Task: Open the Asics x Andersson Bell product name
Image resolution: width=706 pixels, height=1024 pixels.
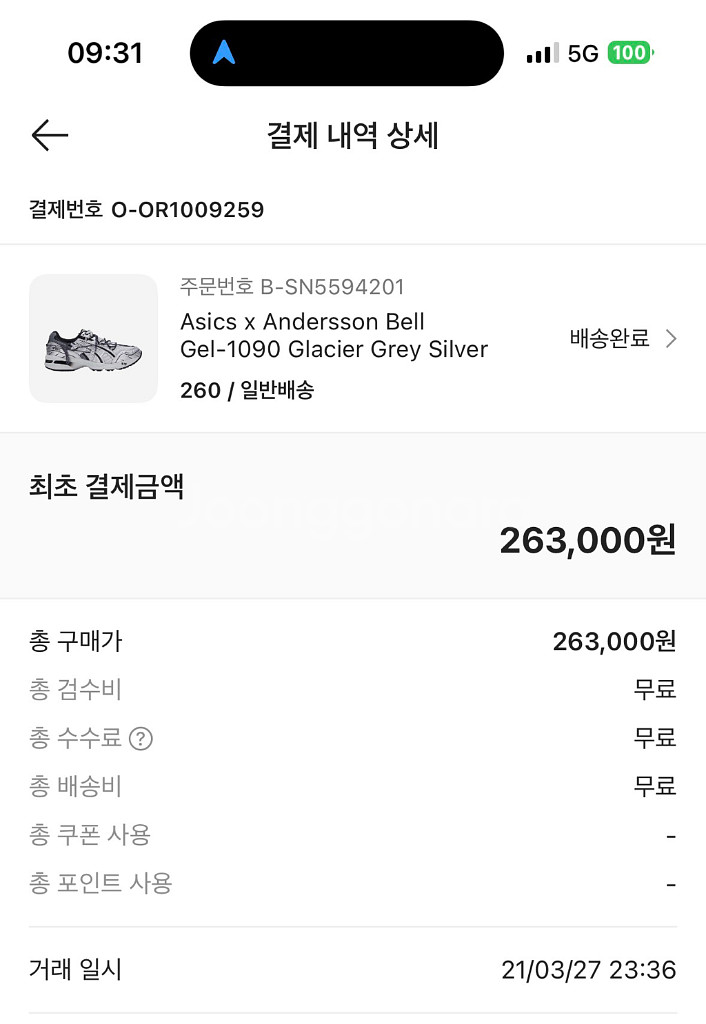Action: [x=333, y=336]
